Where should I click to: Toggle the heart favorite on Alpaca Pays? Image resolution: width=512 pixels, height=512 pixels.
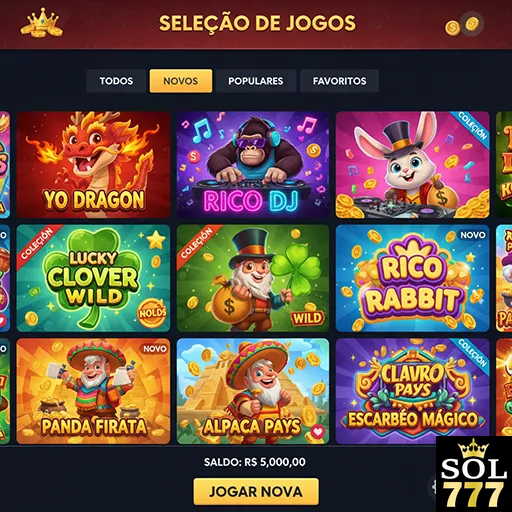coord(317,432)
